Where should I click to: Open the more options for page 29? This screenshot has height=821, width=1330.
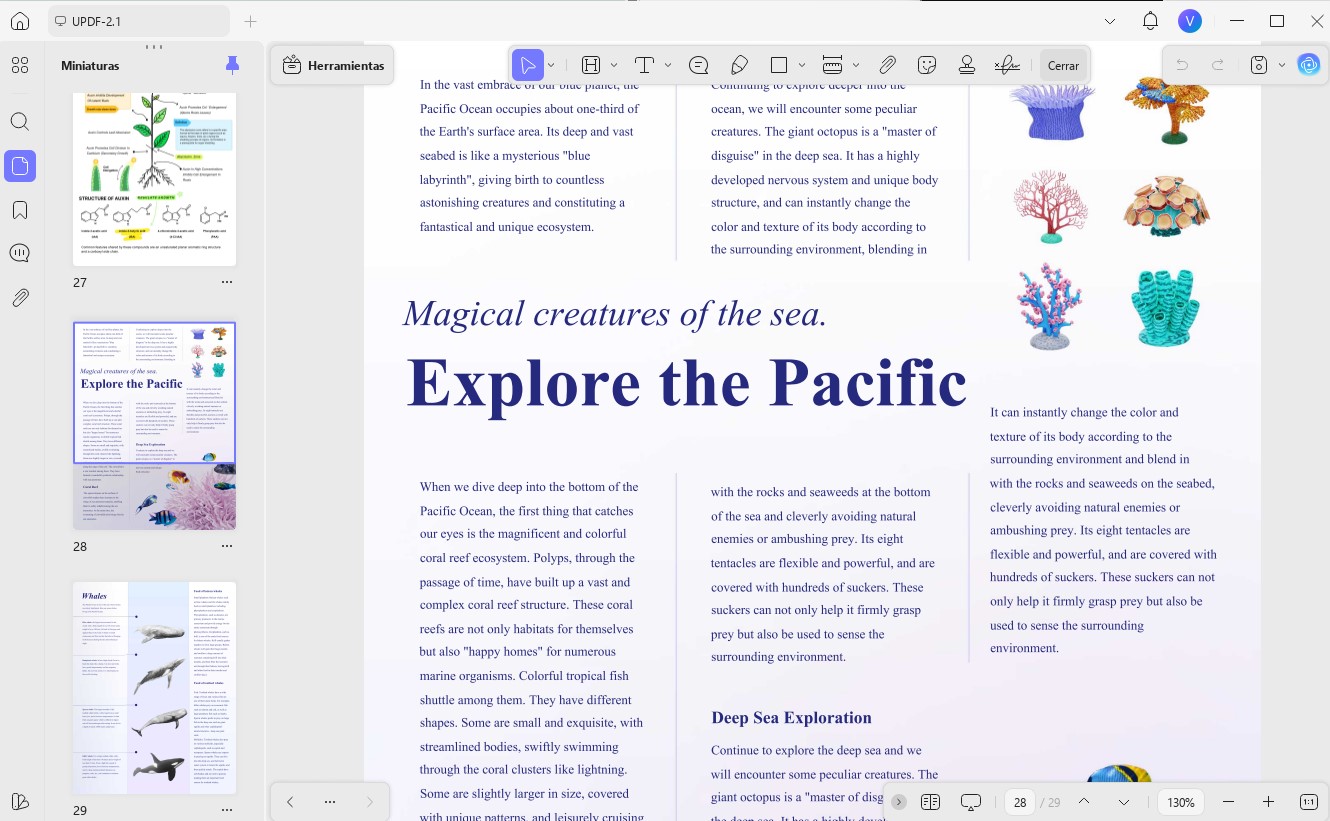pos(227,810)
